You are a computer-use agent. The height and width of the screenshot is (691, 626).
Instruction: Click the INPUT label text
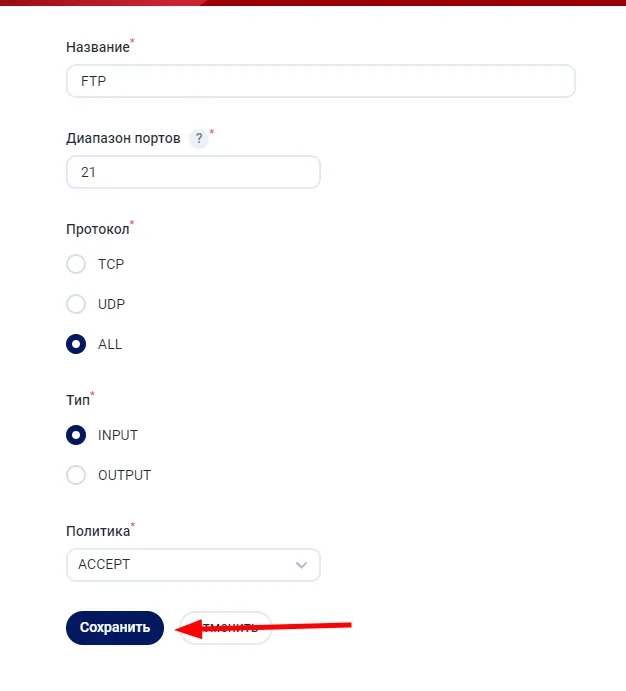coord(118,435)
